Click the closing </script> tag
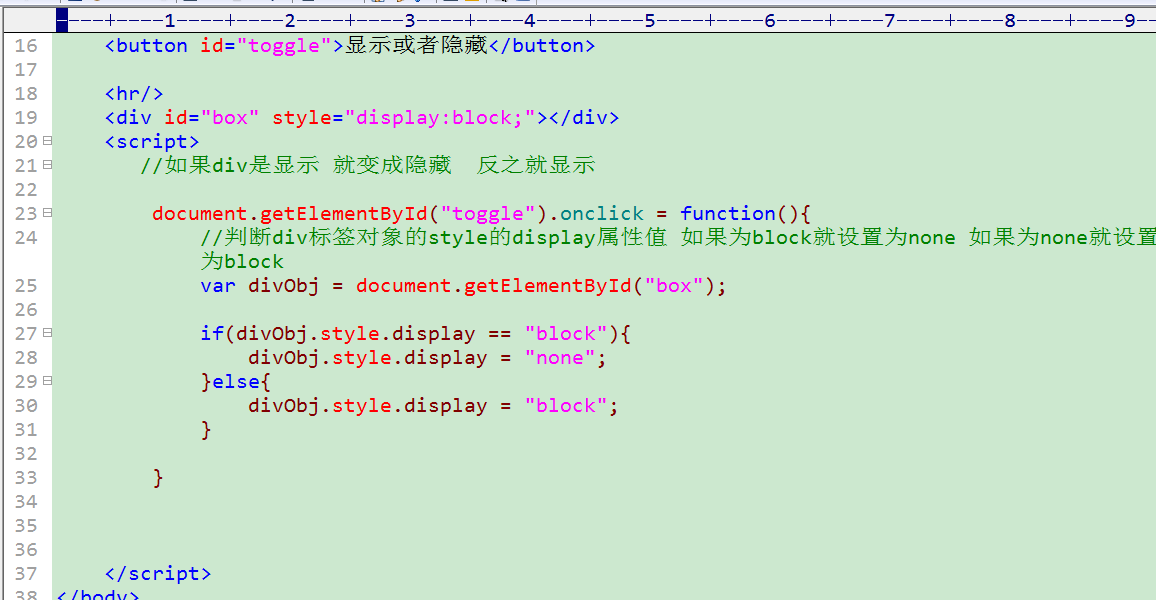 coord(158,573)
